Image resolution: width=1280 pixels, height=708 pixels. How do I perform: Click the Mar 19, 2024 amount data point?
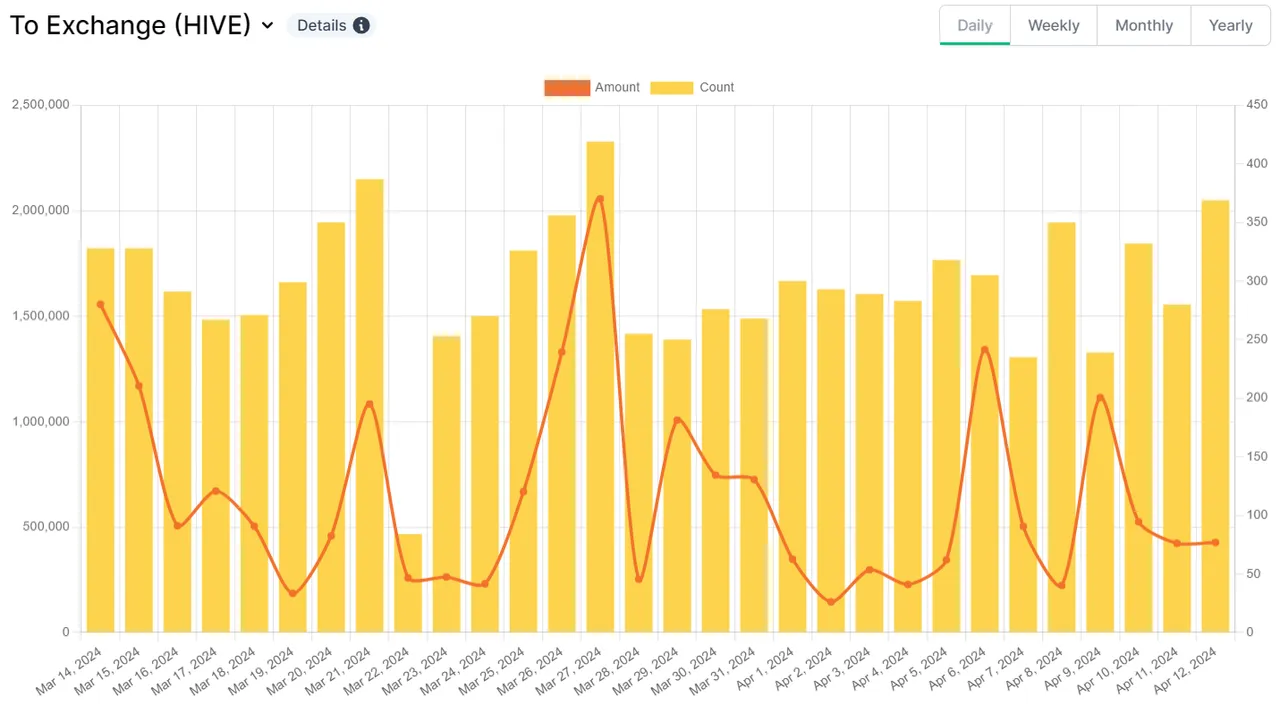pos(293,594)
